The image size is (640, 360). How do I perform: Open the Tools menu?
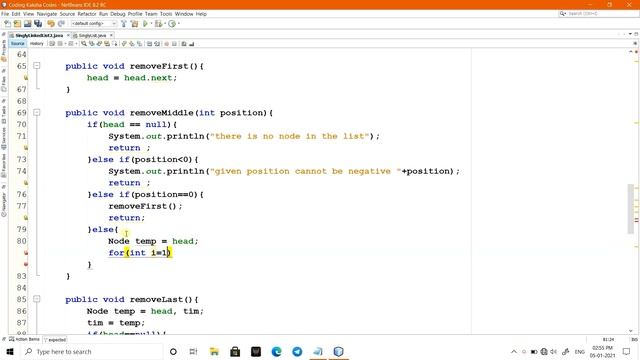pyautogui.click(x=166, y=14)
